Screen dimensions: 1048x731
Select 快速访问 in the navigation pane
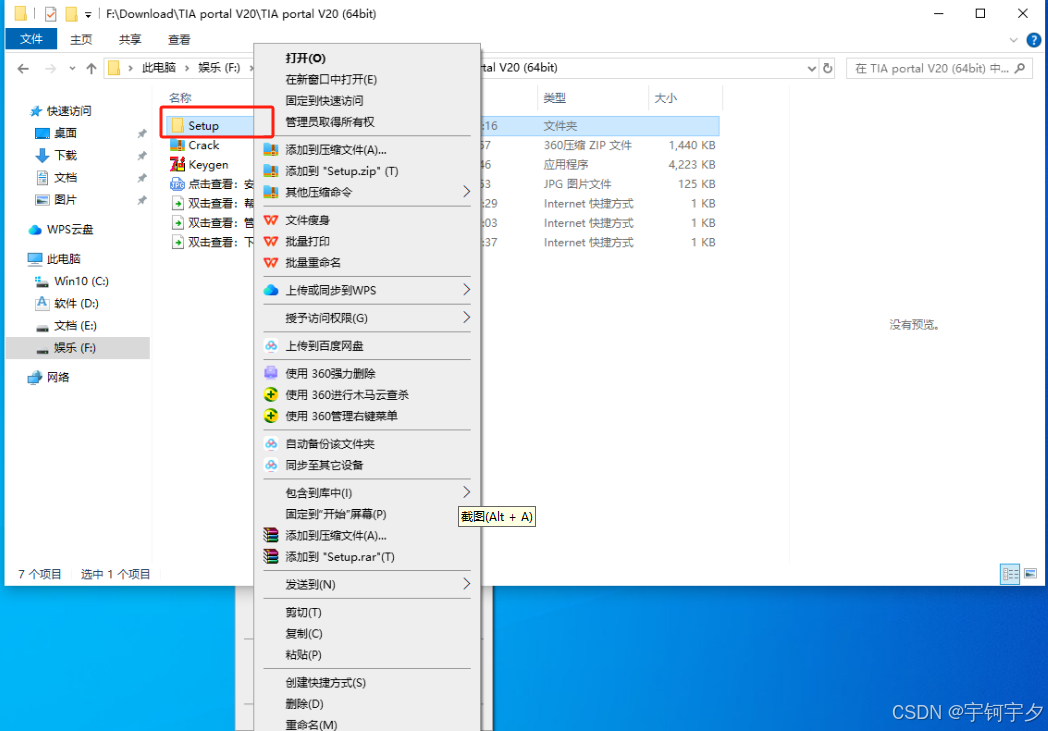[x=68, y=111]
